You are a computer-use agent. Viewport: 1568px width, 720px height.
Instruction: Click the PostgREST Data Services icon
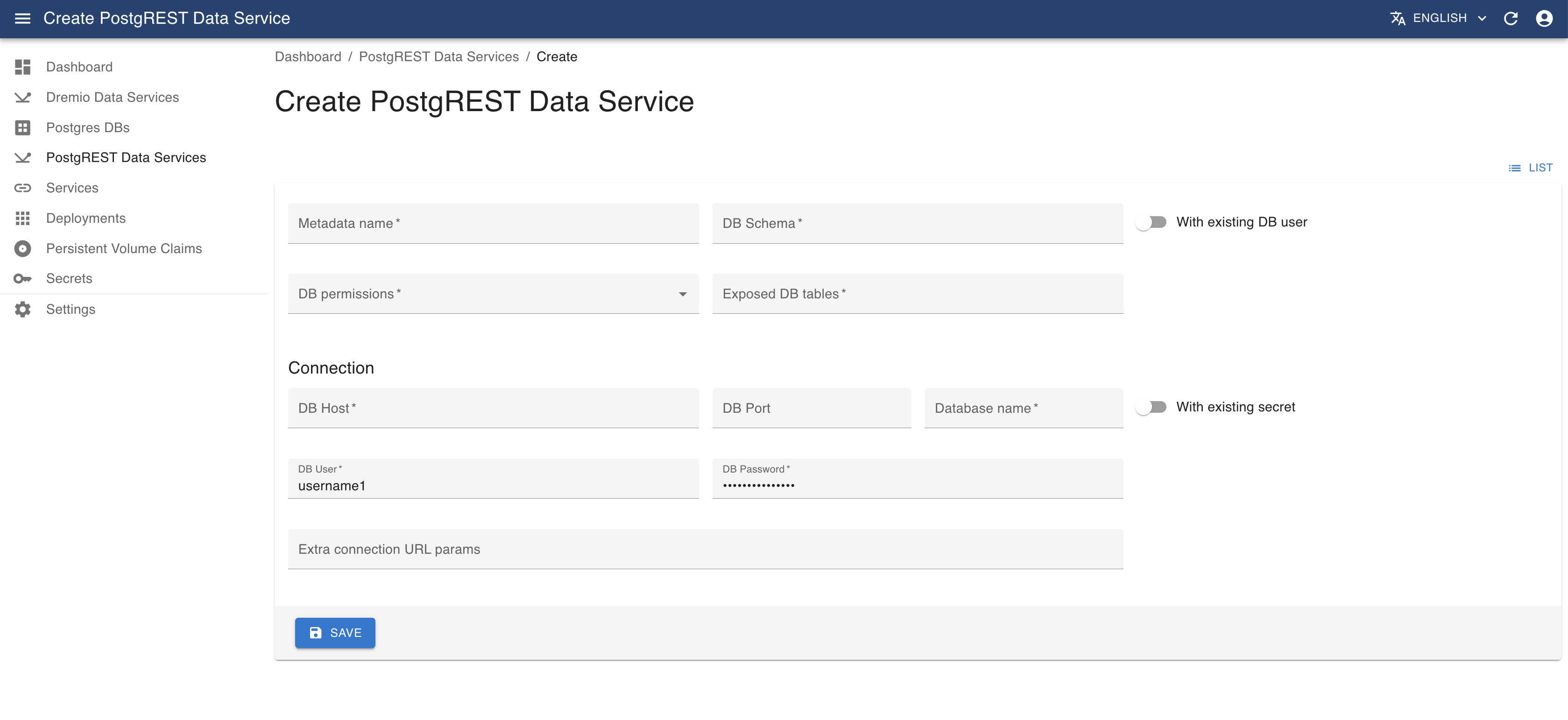pyautogui.click(x=22, y=158)
